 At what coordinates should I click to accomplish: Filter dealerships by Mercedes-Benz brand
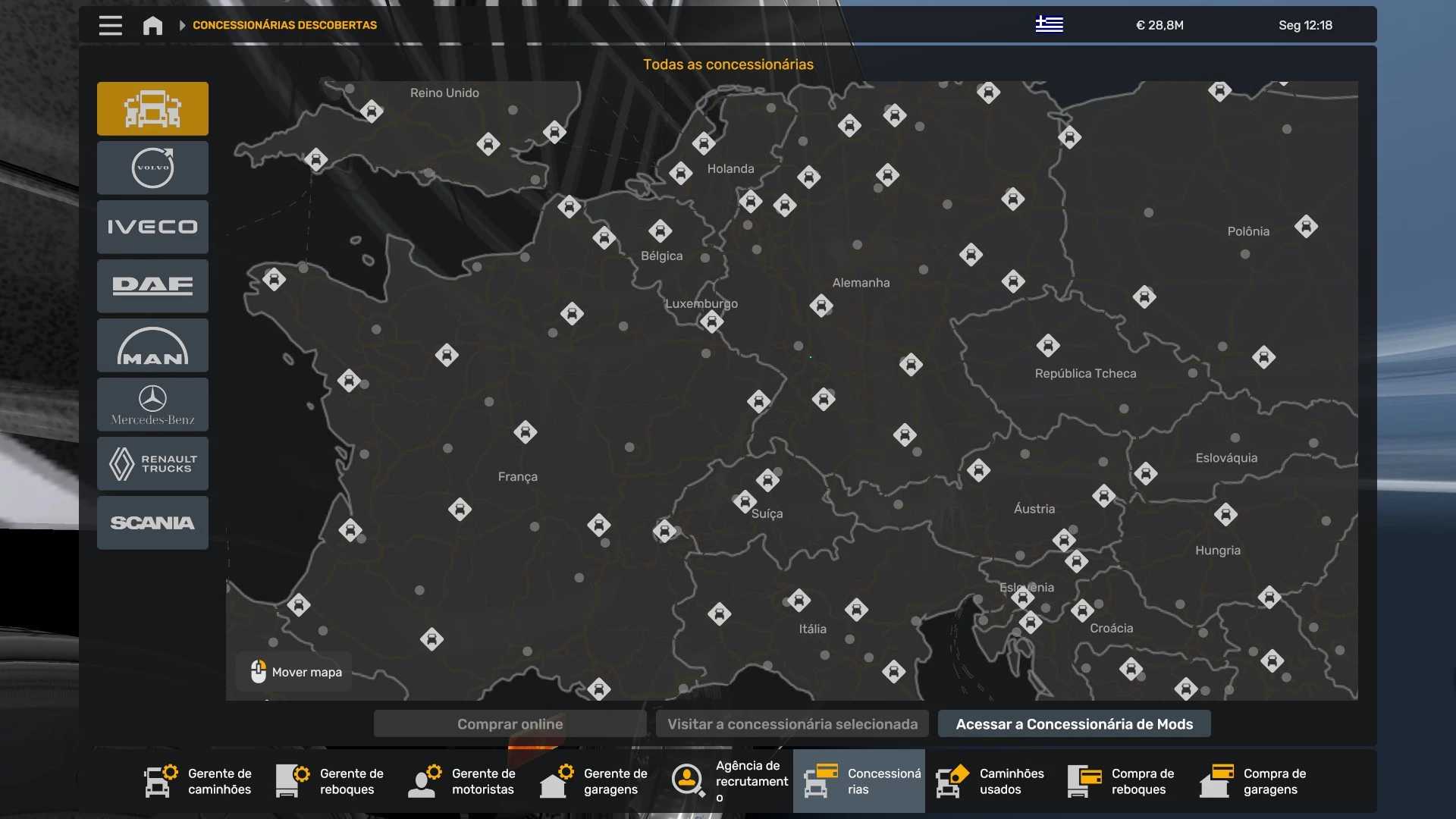point(152,404)
